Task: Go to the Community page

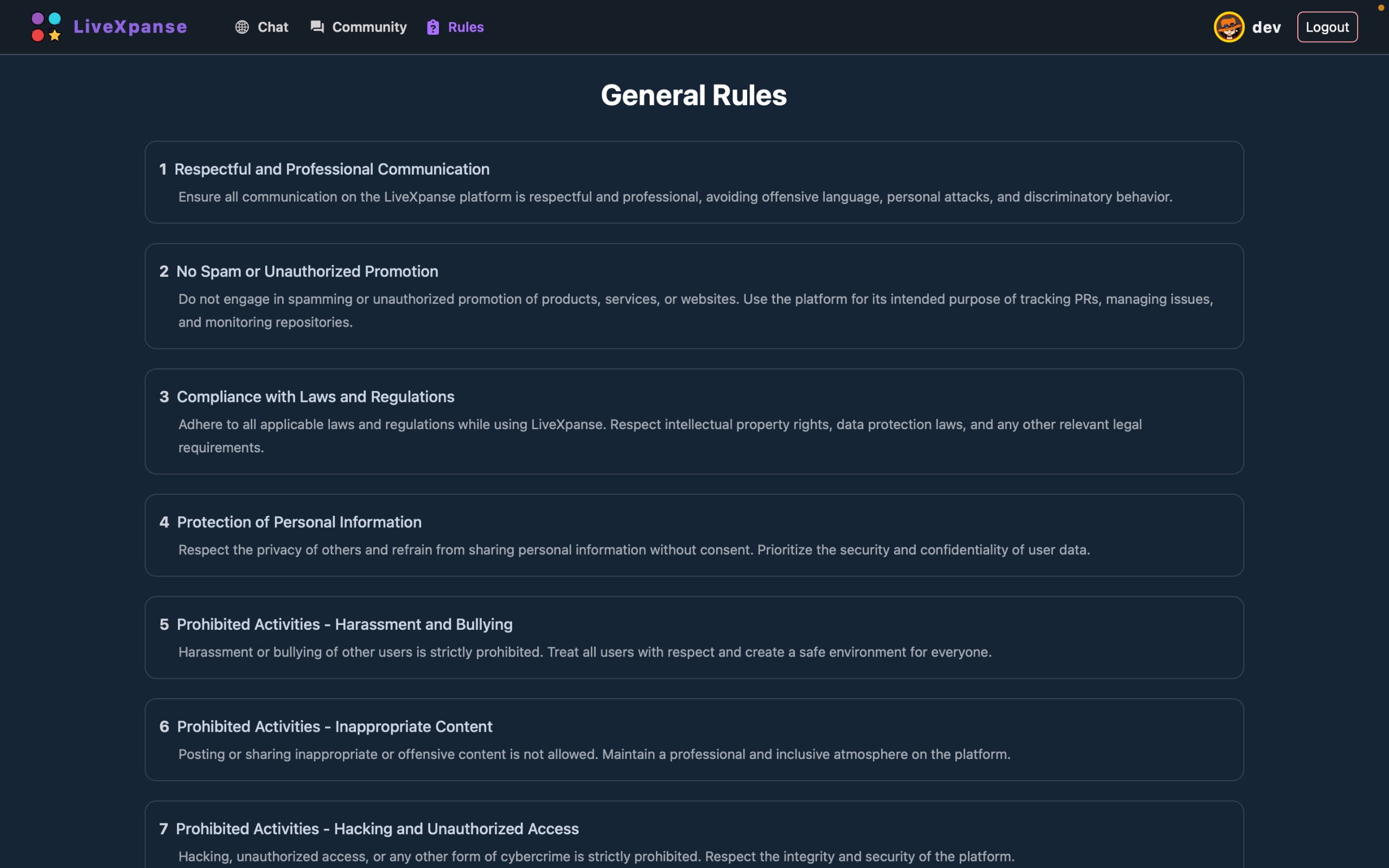Action: pyautogui.click(x=369, y=27)
